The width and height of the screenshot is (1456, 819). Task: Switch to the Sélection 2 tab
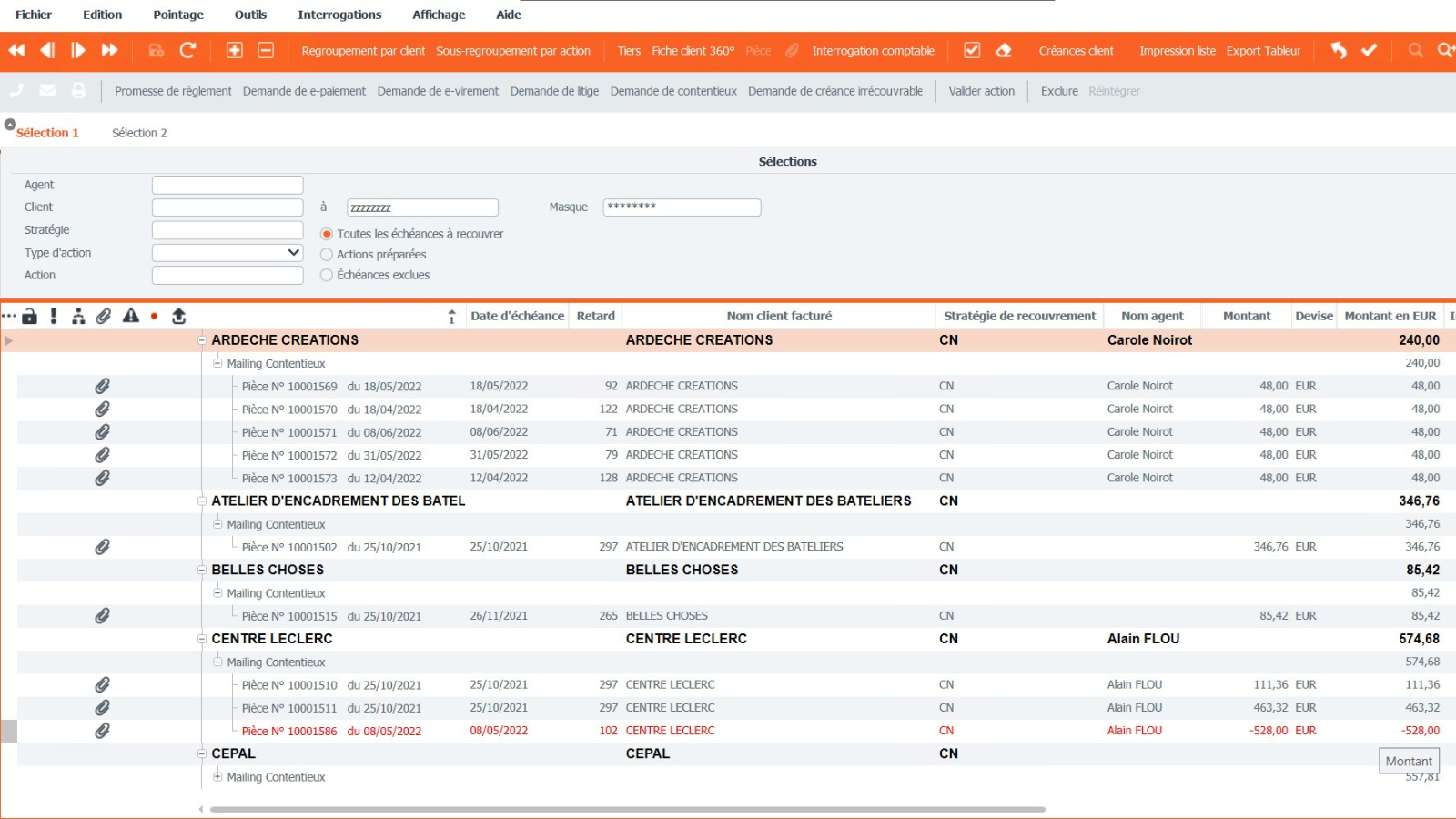(139, 133)
